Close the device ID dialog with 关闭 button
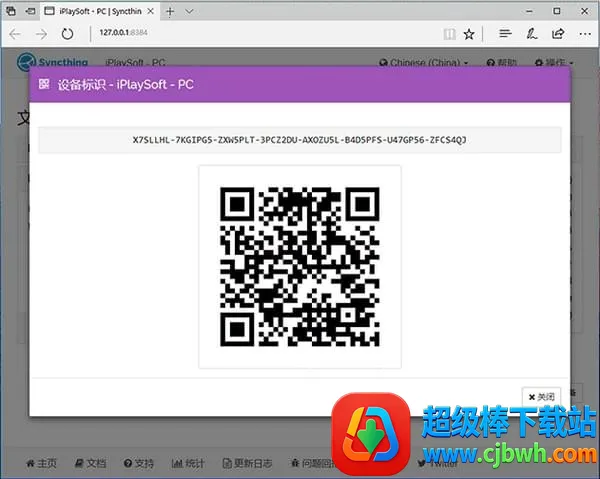Viewport: 600px width, 479px height. tap(541, 397)
